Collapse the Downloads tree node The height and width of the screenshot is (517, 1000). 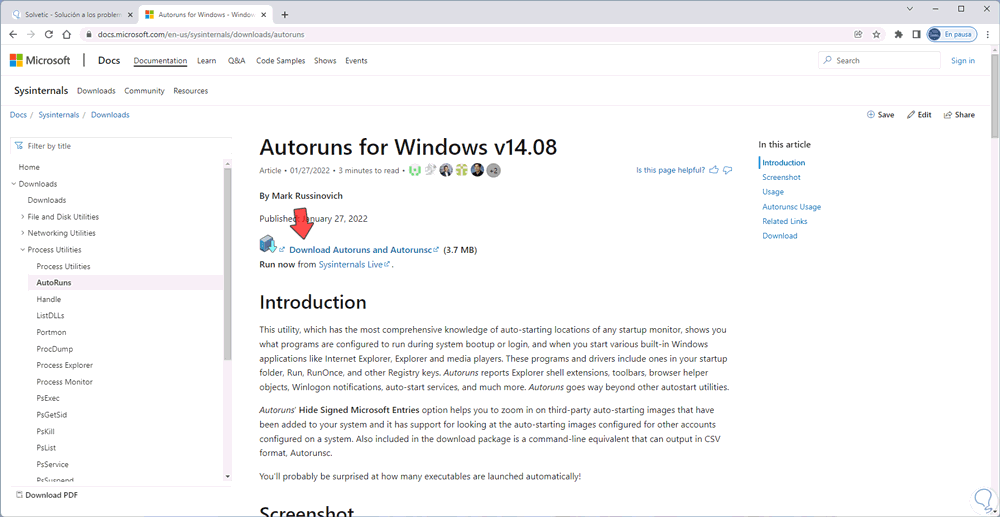(x=14, y=184)
